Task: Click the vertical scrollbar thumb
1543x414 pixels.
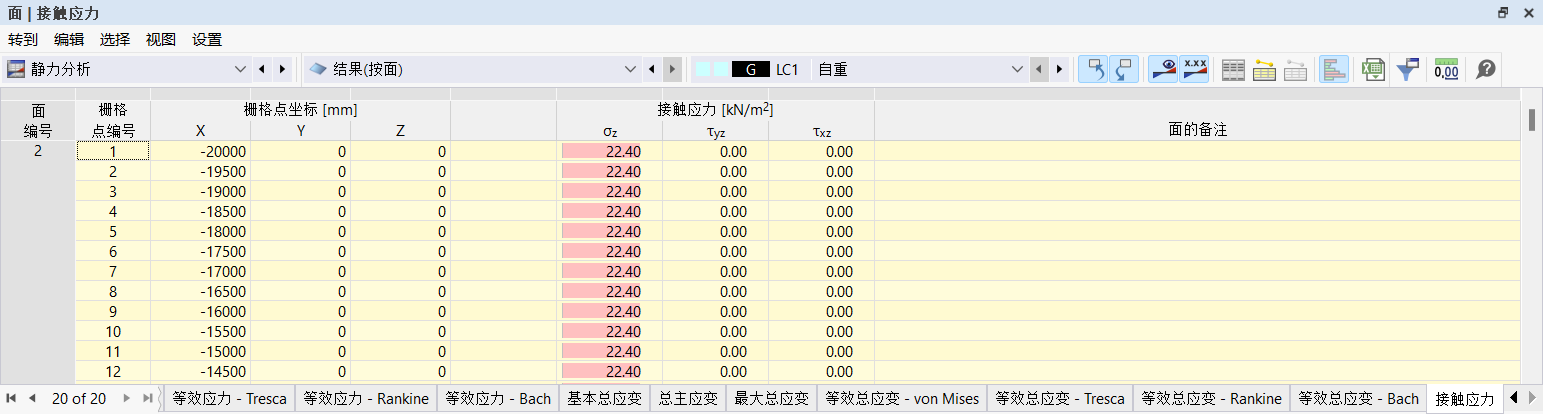Action: click(x=1531, y=120)
